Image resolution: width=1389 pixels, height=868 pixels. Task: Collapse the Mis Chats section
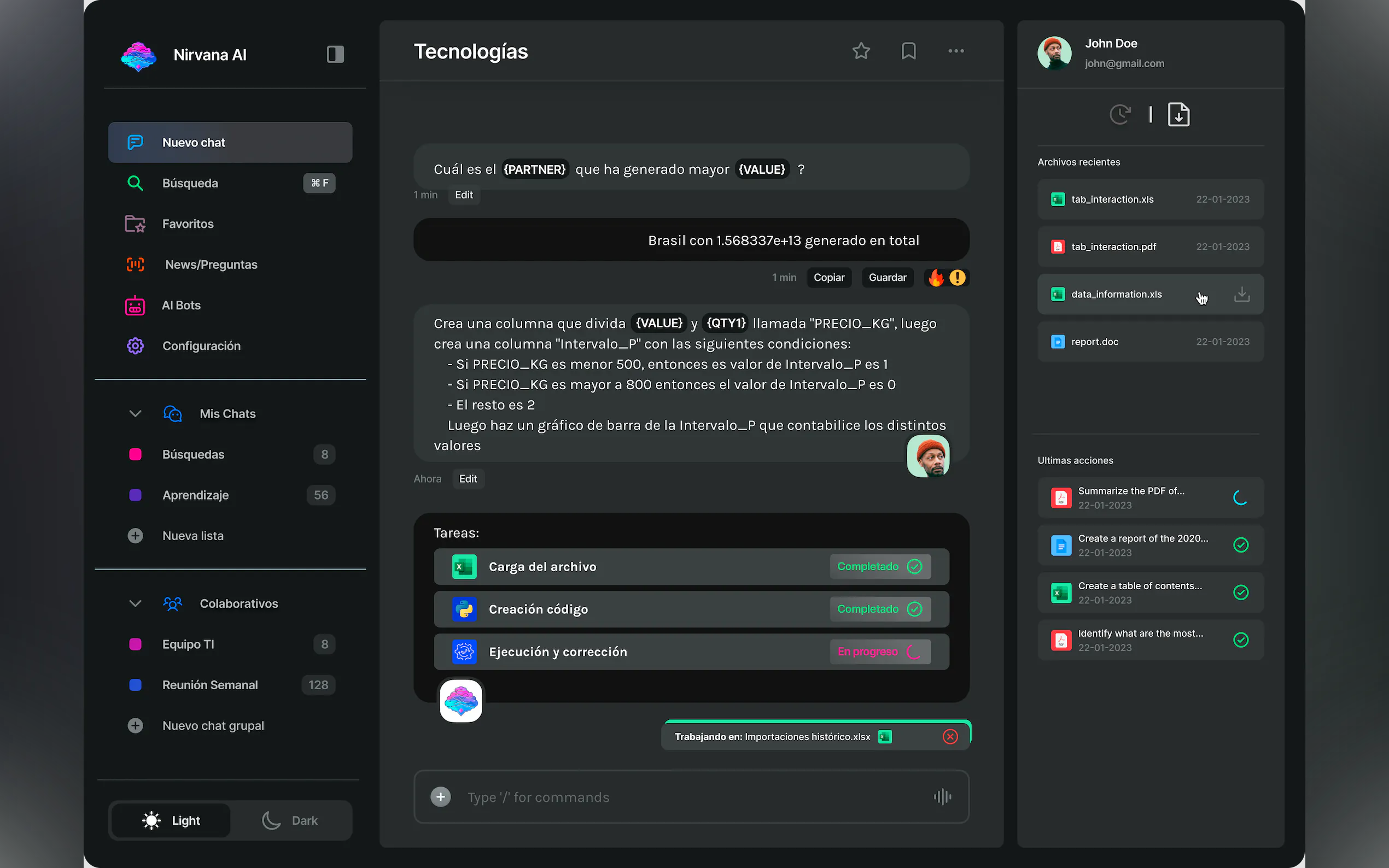click(x=136, y=414)
